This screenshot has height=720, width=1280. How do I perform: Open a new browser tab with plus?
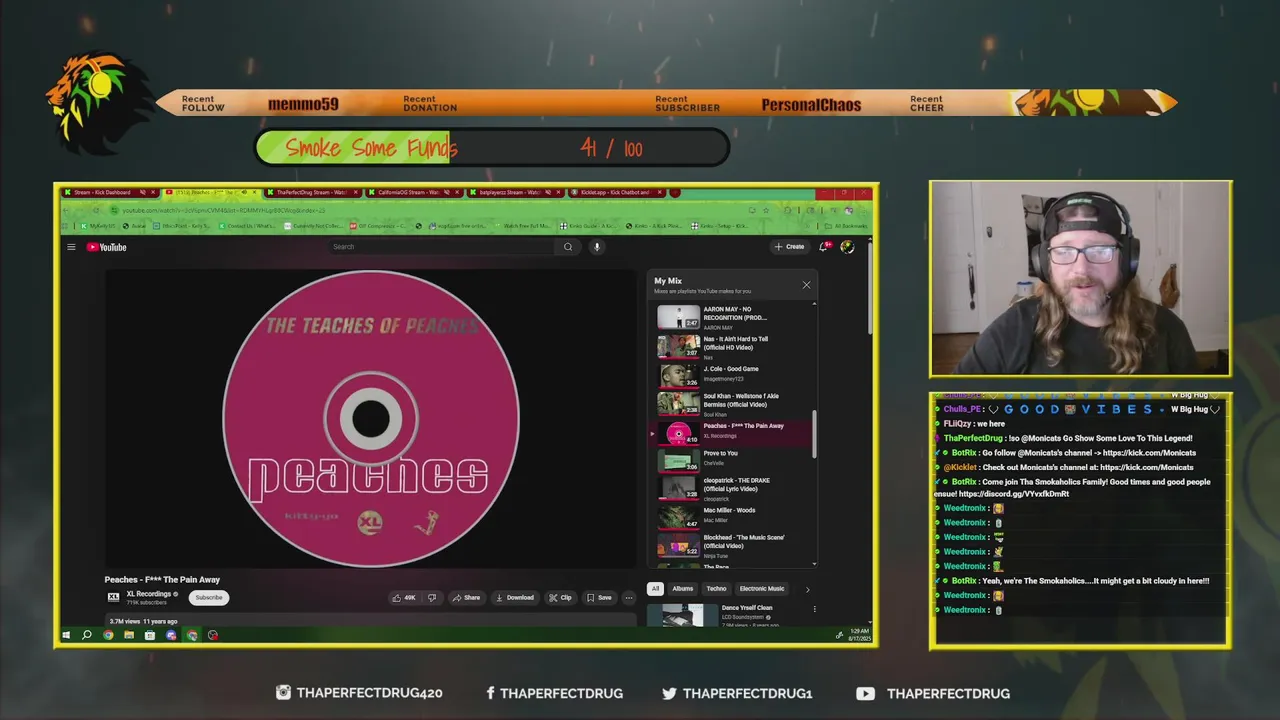(x=677, y=192)
